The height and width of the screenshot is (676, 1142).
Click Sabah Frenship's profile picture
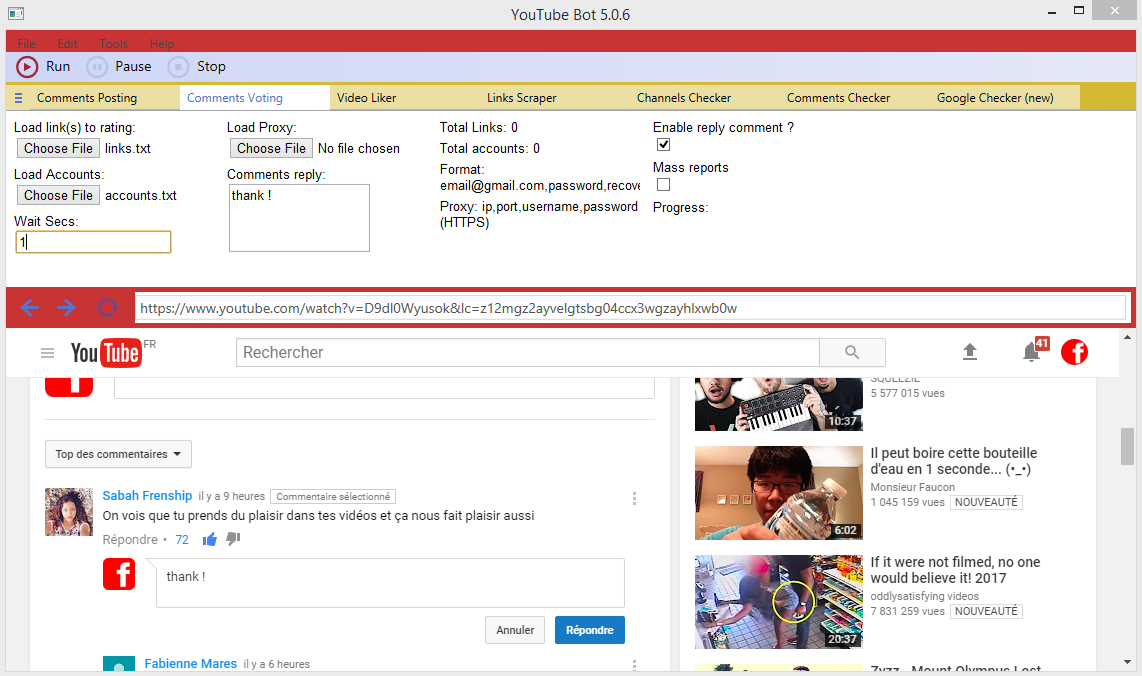[69, 512]
